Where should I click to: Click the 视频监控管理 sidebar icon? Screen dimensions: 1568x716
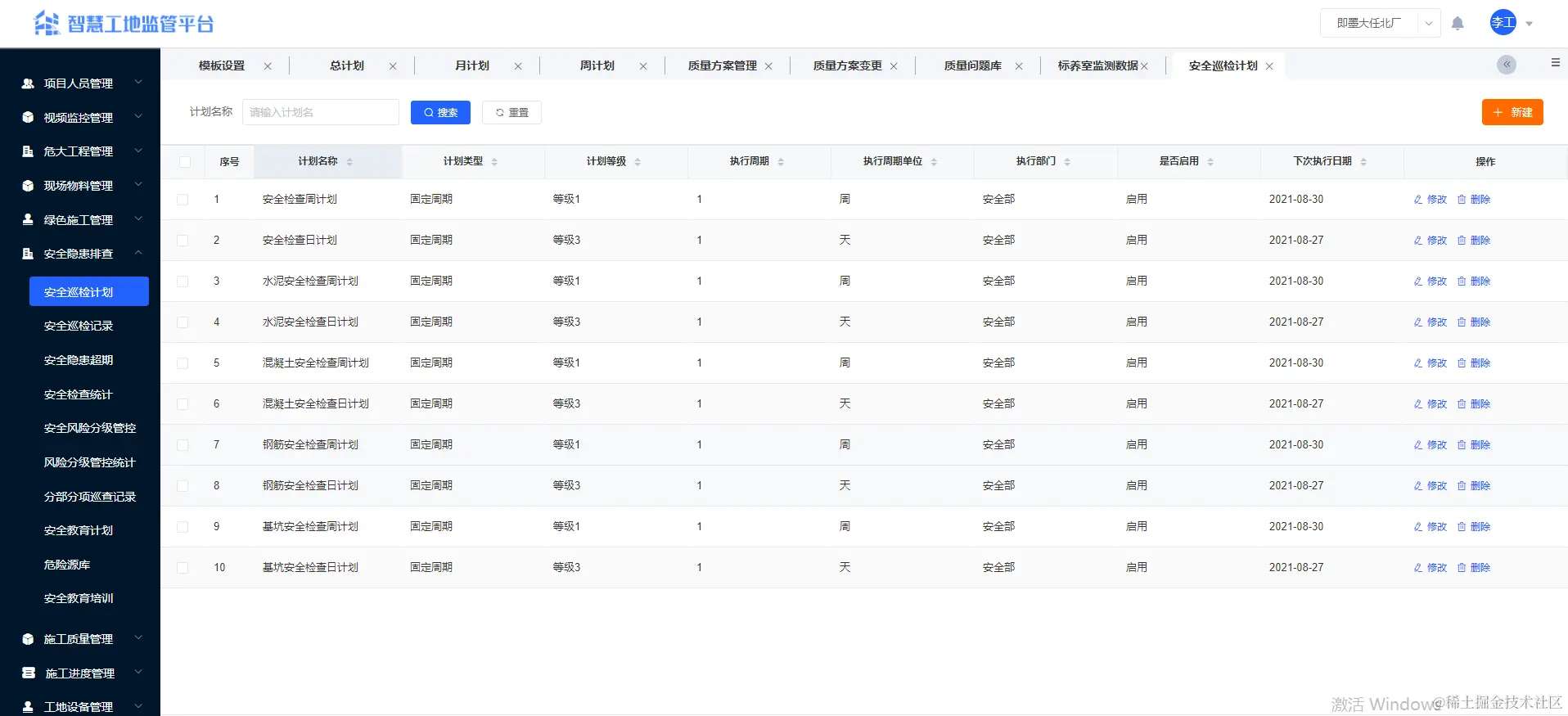tap(28, 117)
